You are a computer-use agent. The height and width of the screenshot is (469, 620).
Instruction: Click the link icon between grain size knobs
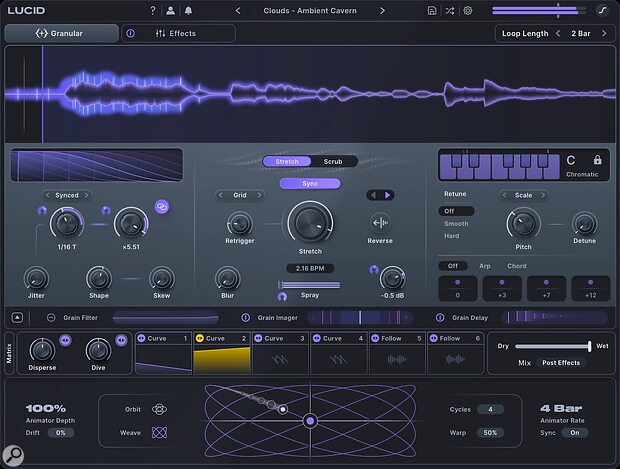pos(162,207)
